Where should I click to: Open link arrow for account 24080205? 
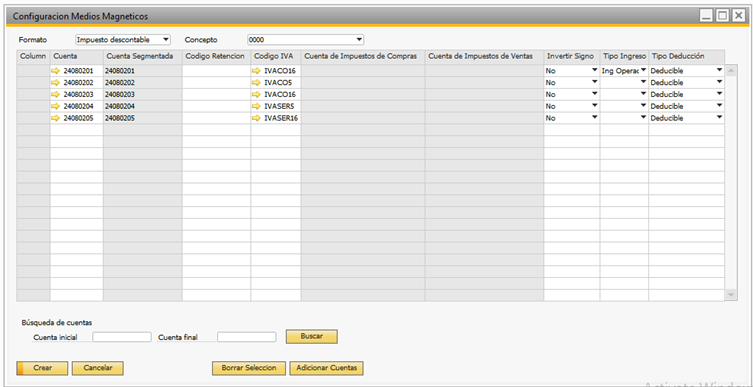pyautogui.click(x=56, y=118)
